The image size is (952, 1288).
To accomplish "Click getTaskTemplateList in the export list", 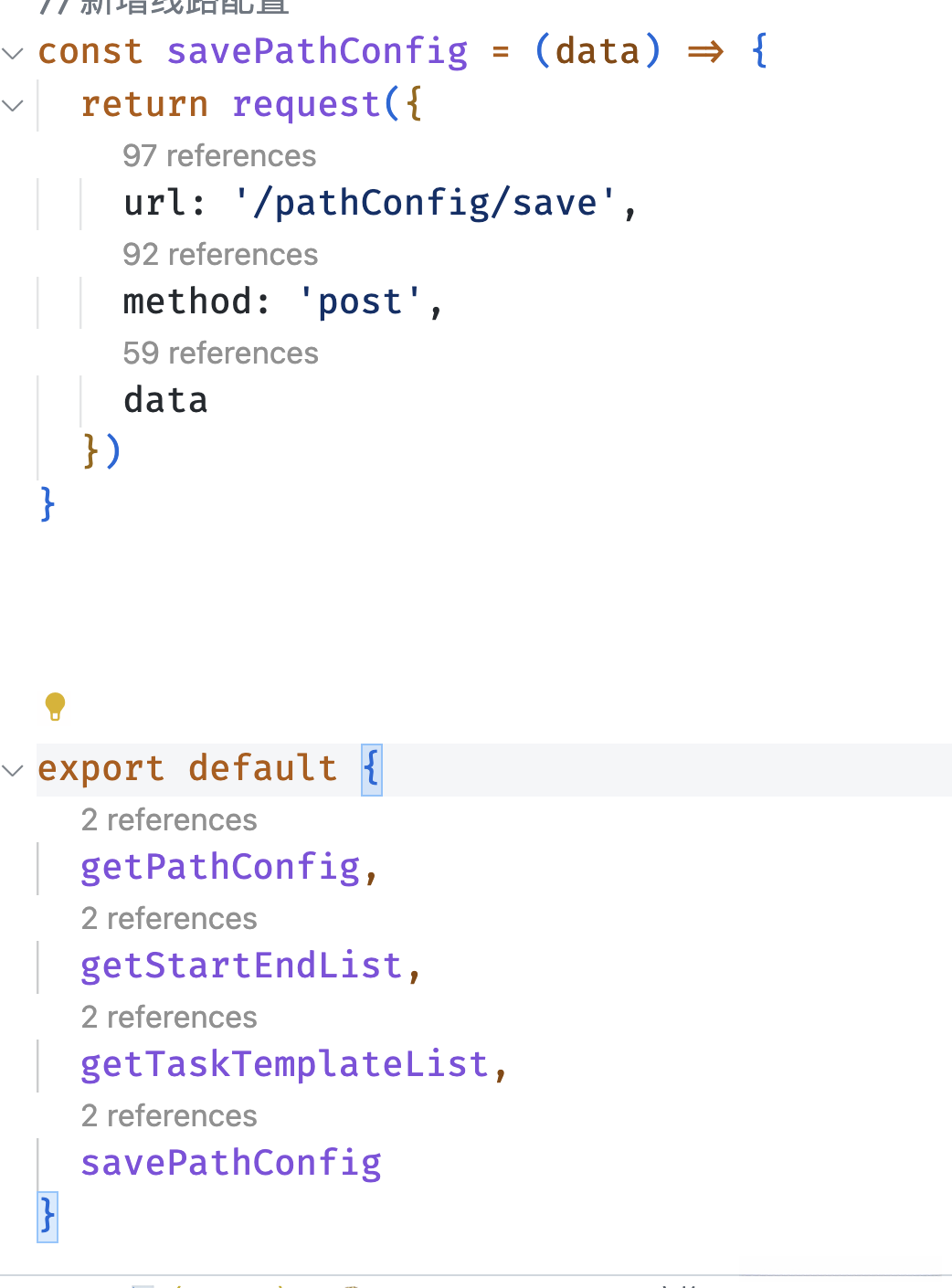I will [x=284, y=1065].
